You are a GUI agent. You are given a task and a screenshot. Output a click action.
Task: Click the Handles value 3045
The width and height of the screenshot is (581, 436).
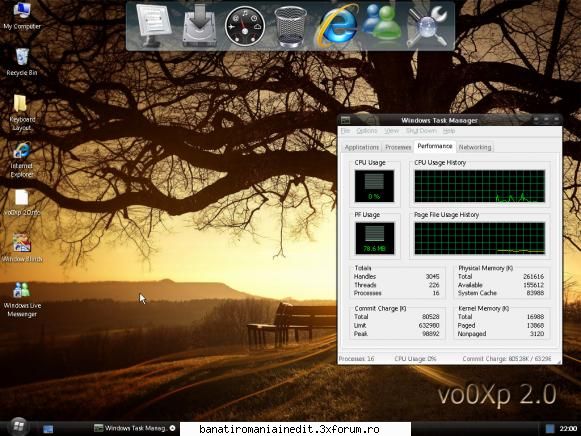coord(432,277)
